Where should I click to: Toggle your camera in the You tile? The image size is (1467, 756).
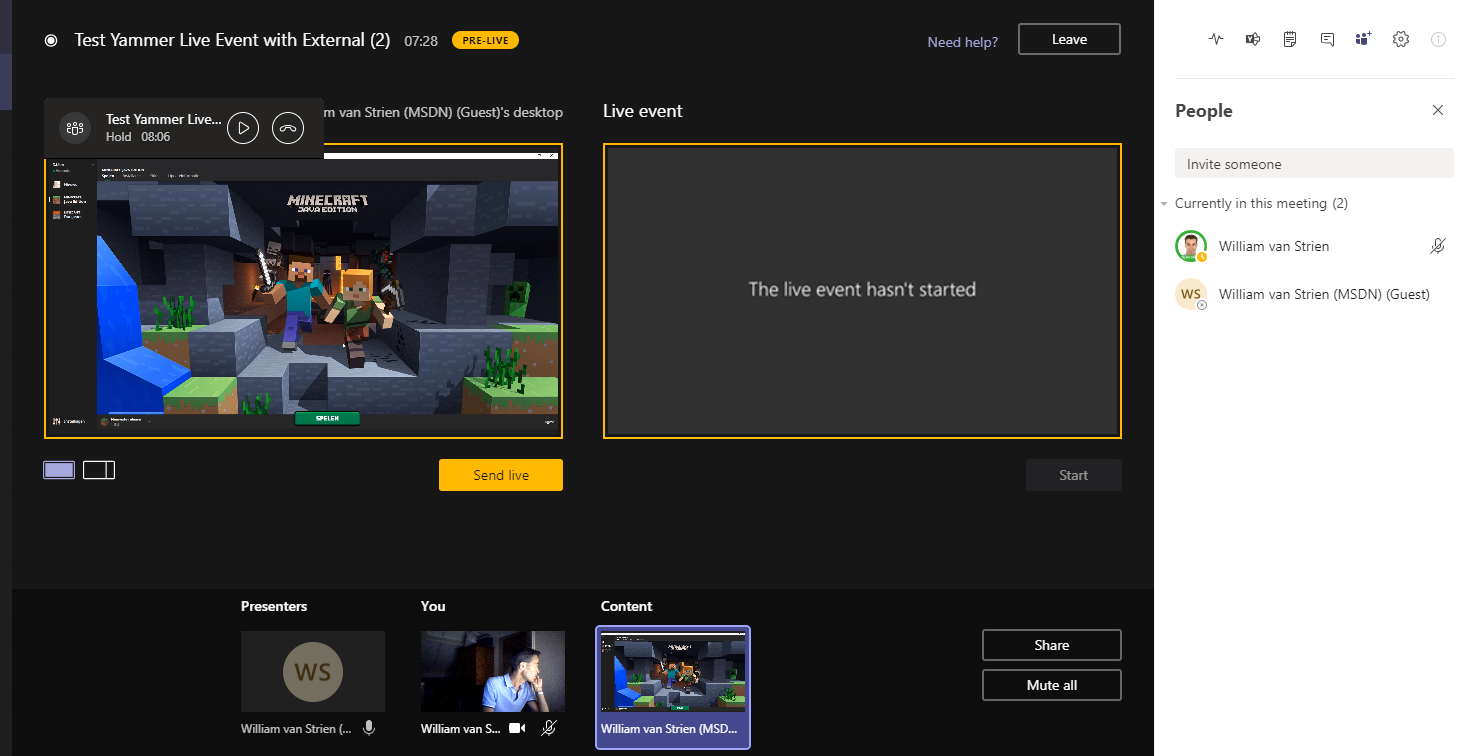tap(517, 728)
